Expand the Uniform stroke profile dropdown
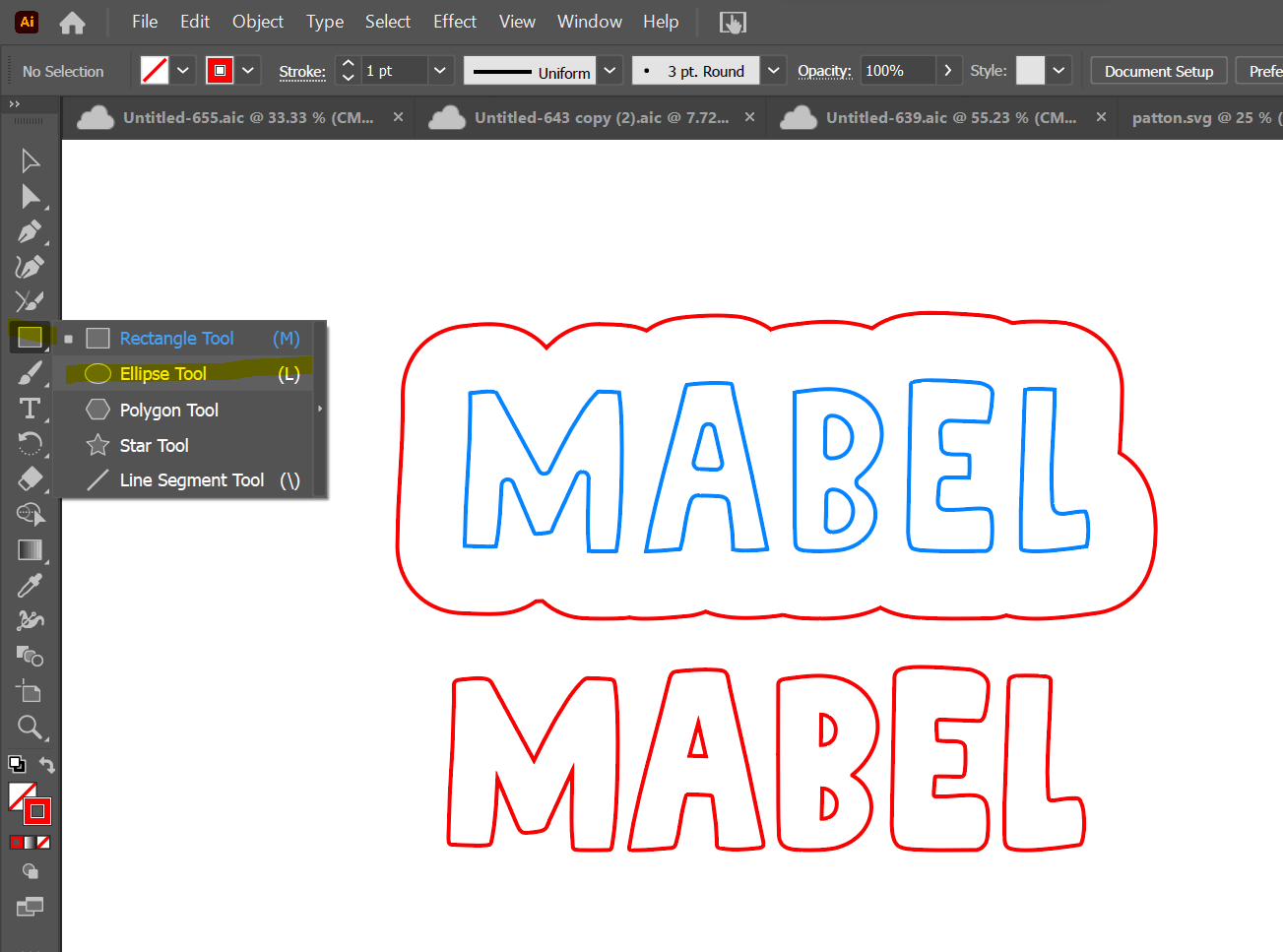Screen dimensions: 1283x952 pyautogui.click(x=610, y=71)
